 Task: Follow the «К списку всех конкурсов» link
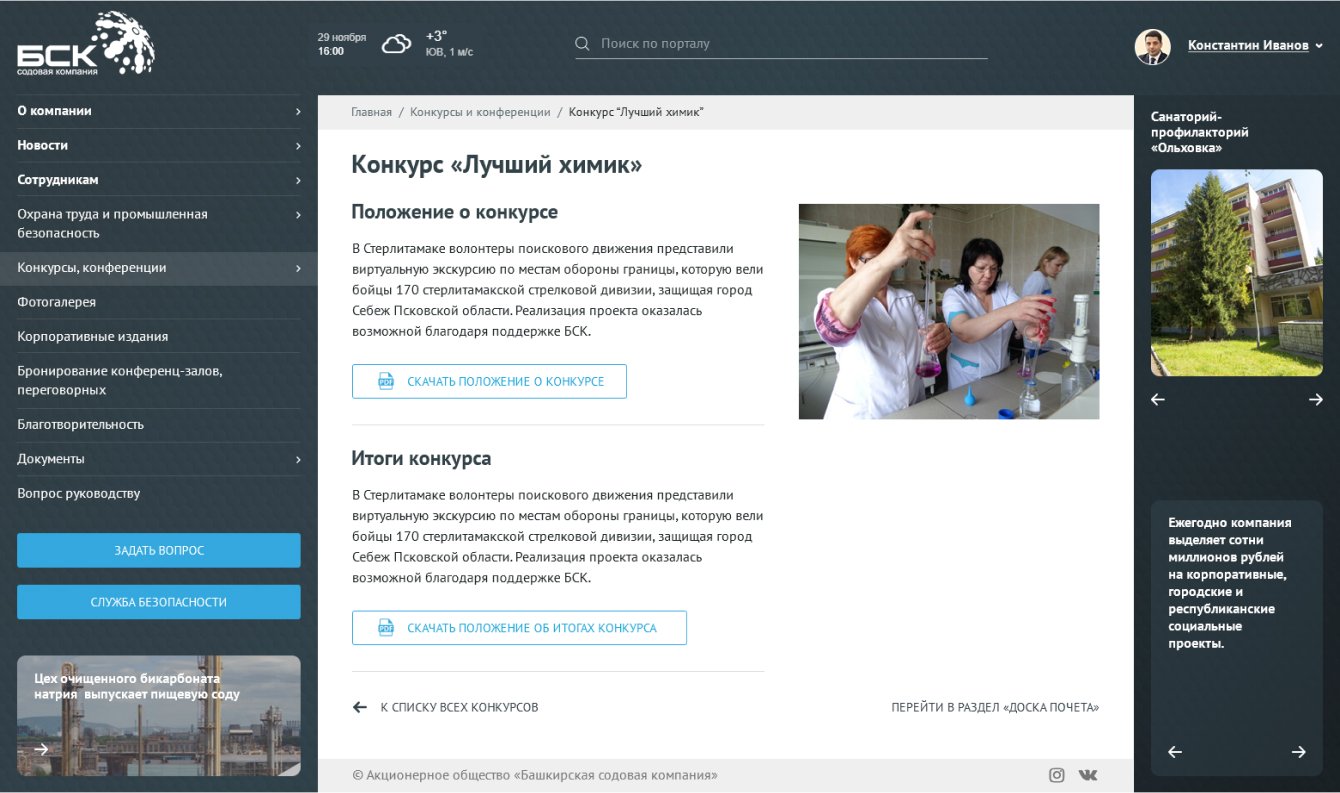(459, 707)
